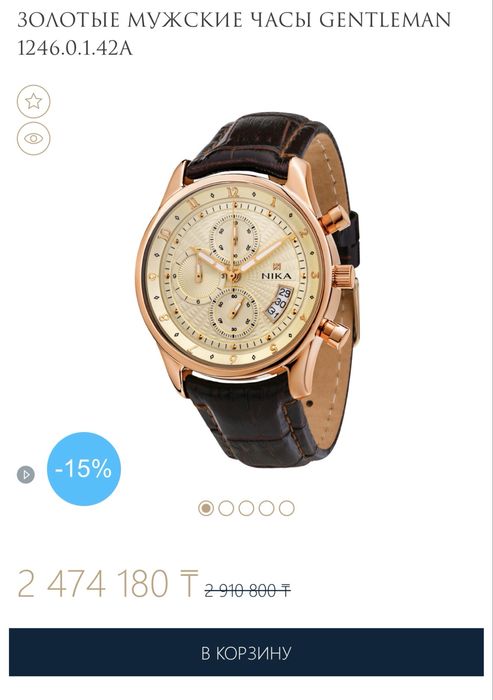Play the product video with gray play icon
The width and height of the screenshot is (493, 700).
click(26, 474)
